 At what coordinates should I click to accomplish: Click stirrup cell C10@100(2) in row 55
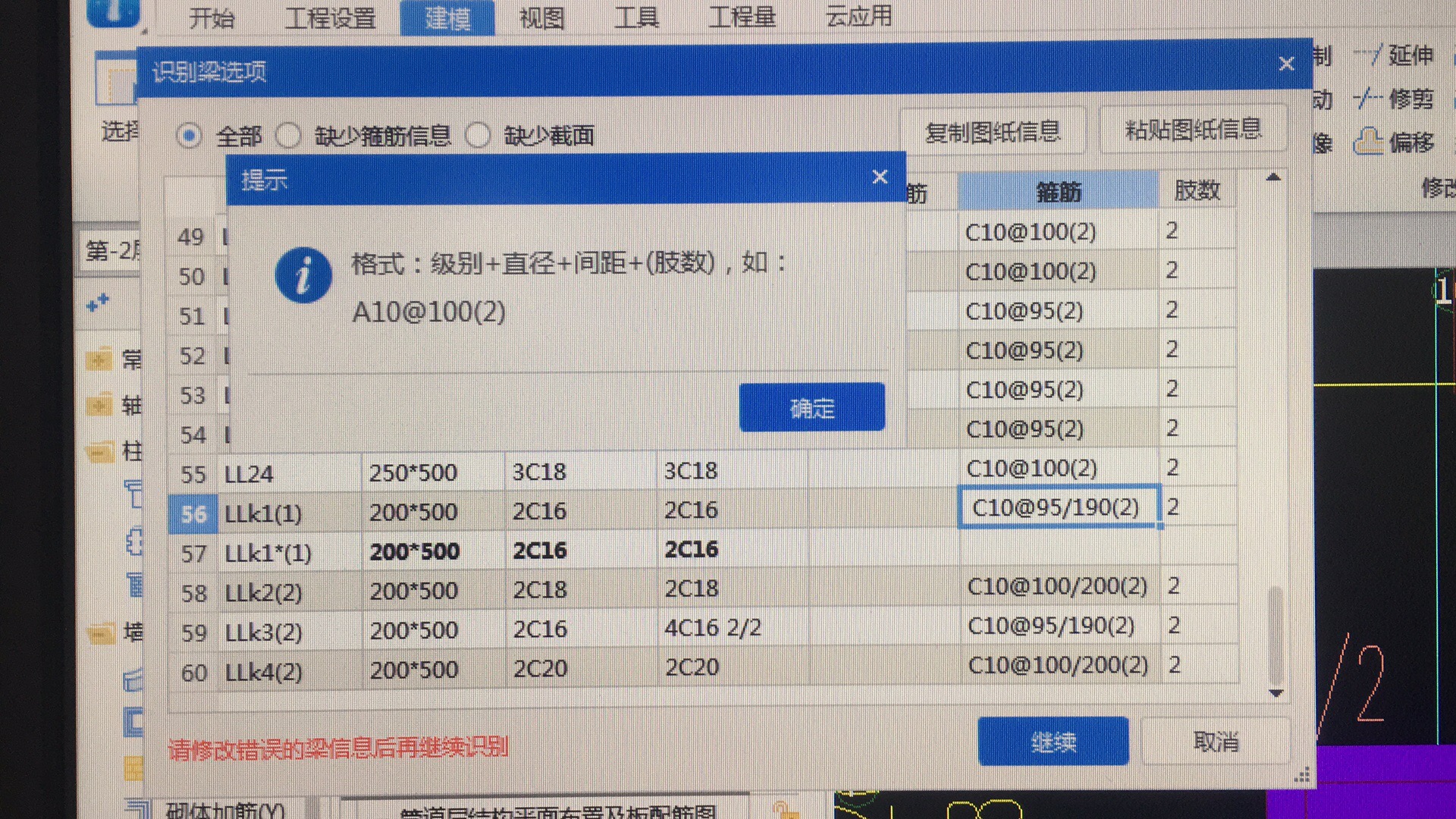[x=1059, y=468]
